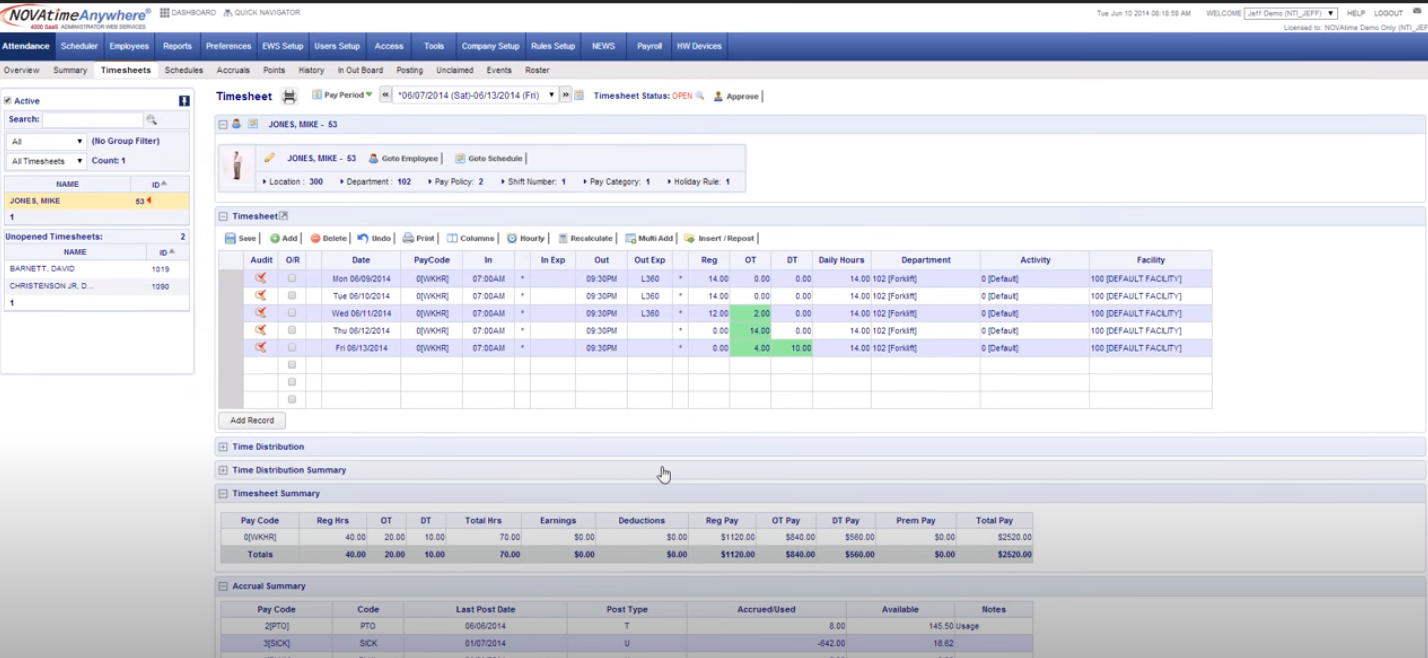Click the pop-out icon beside Timesheet section title

click(x=283, y=216)
